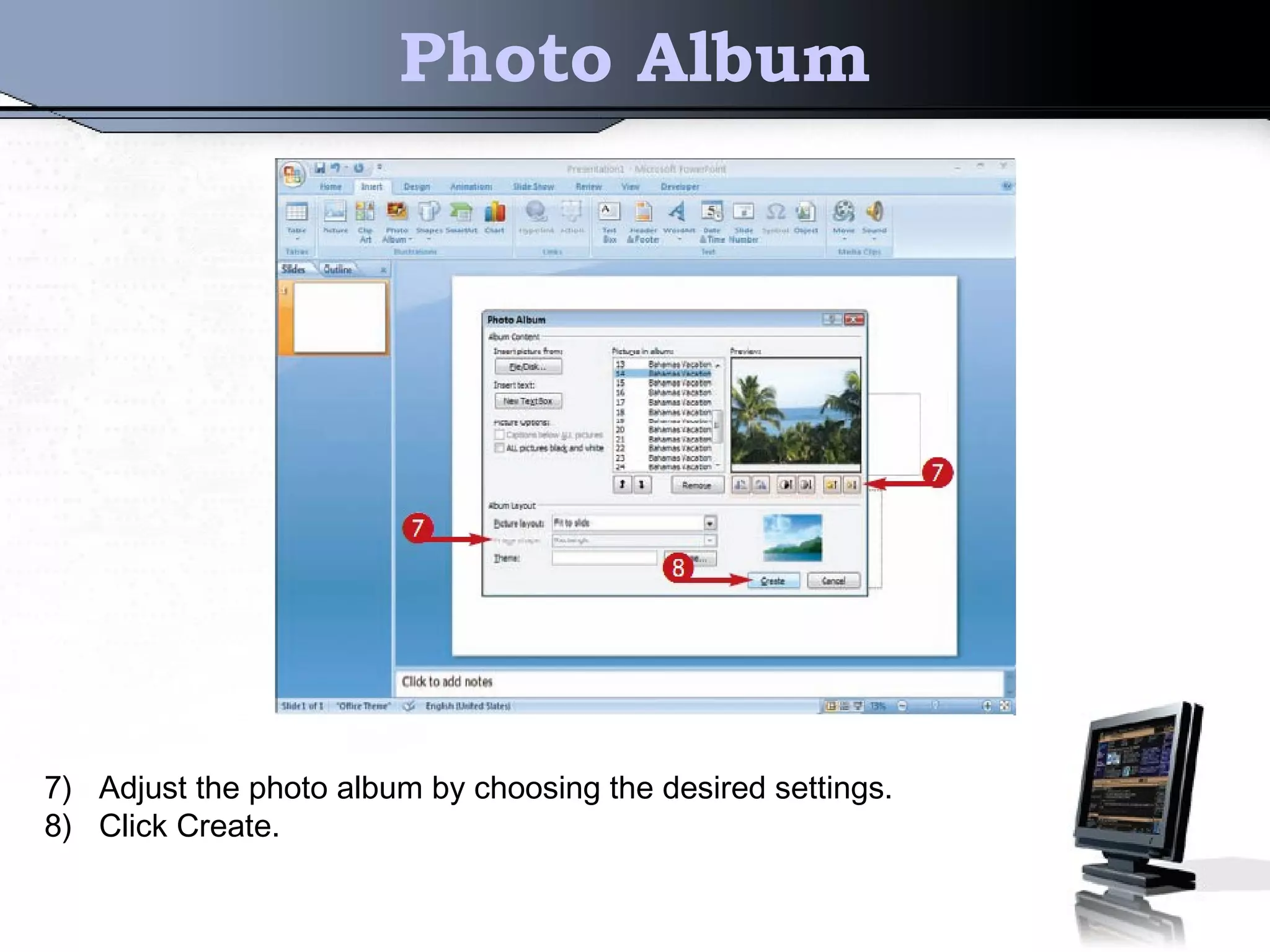Expand the Shapes gallery dropdown
The image size is (1270, 952).
[429, 240]
